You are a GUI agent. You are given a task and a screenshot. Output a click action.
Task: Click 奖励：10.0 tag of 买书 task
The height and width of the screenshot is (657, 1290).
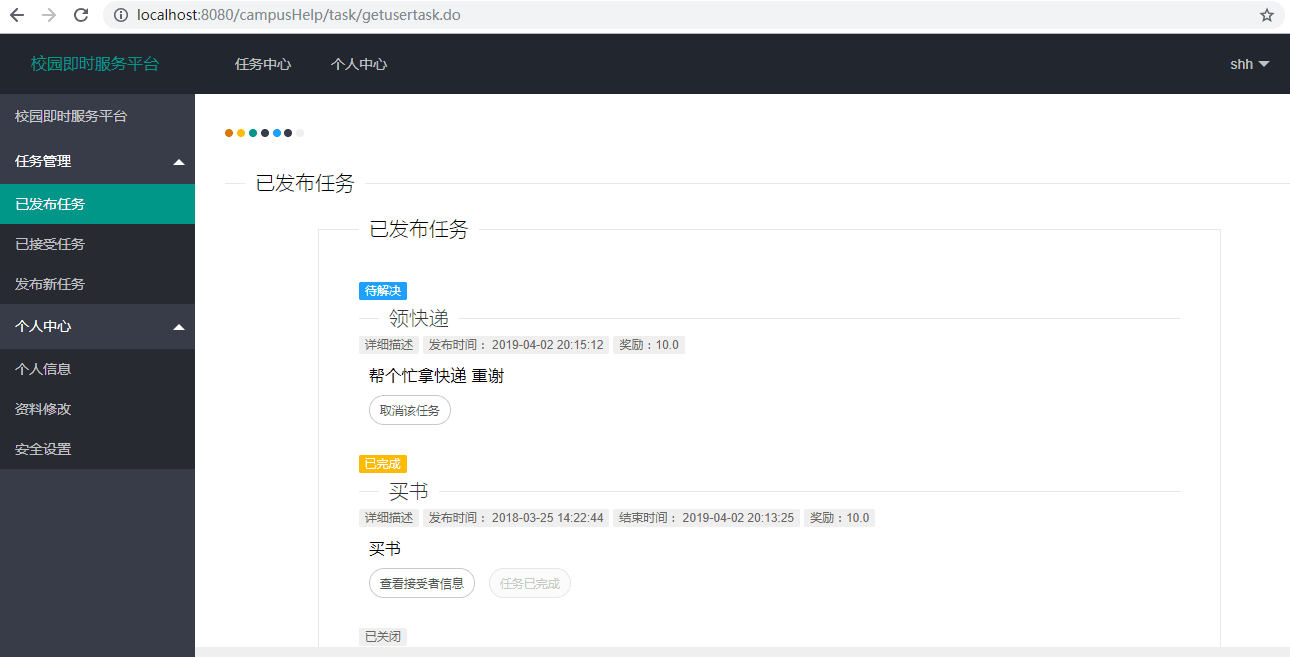840,518
